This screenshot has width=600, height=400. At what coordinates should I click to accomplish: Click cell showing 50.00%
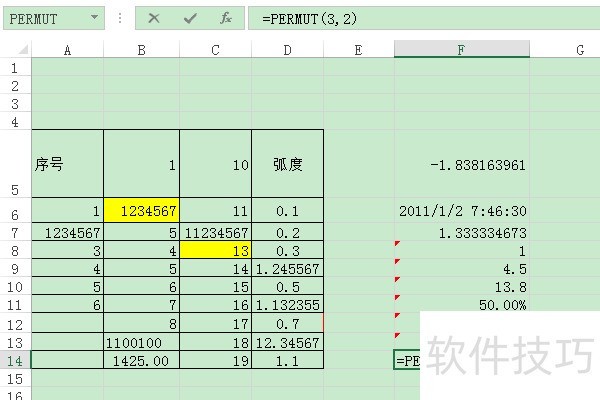click(462, 305)
